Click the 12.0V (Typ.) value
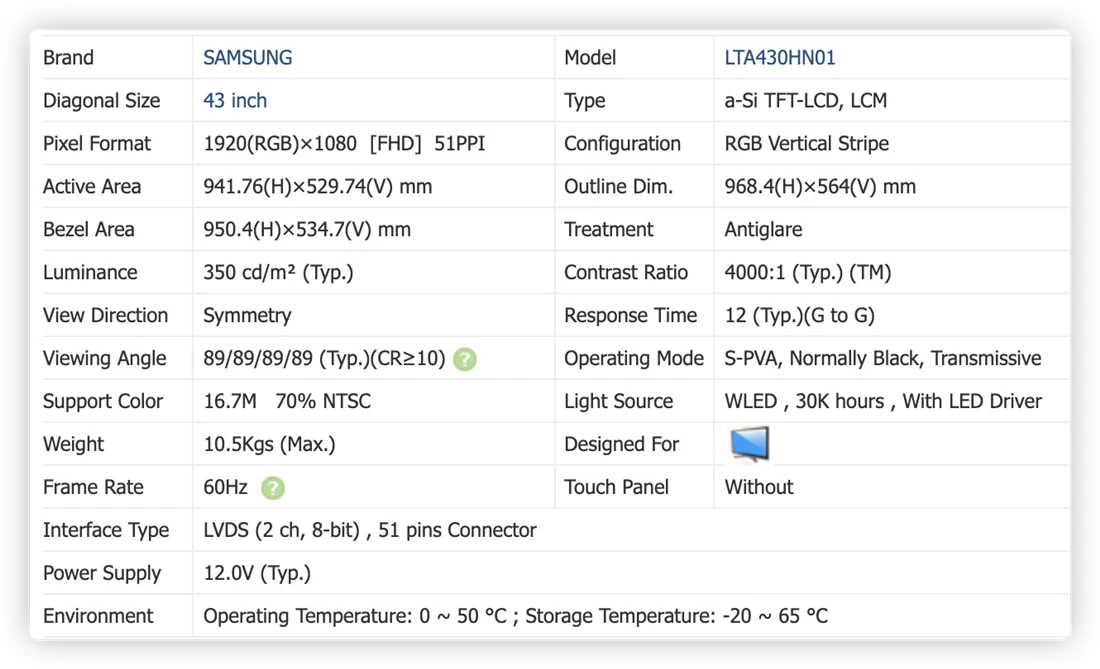 click(x=257, y=573)
